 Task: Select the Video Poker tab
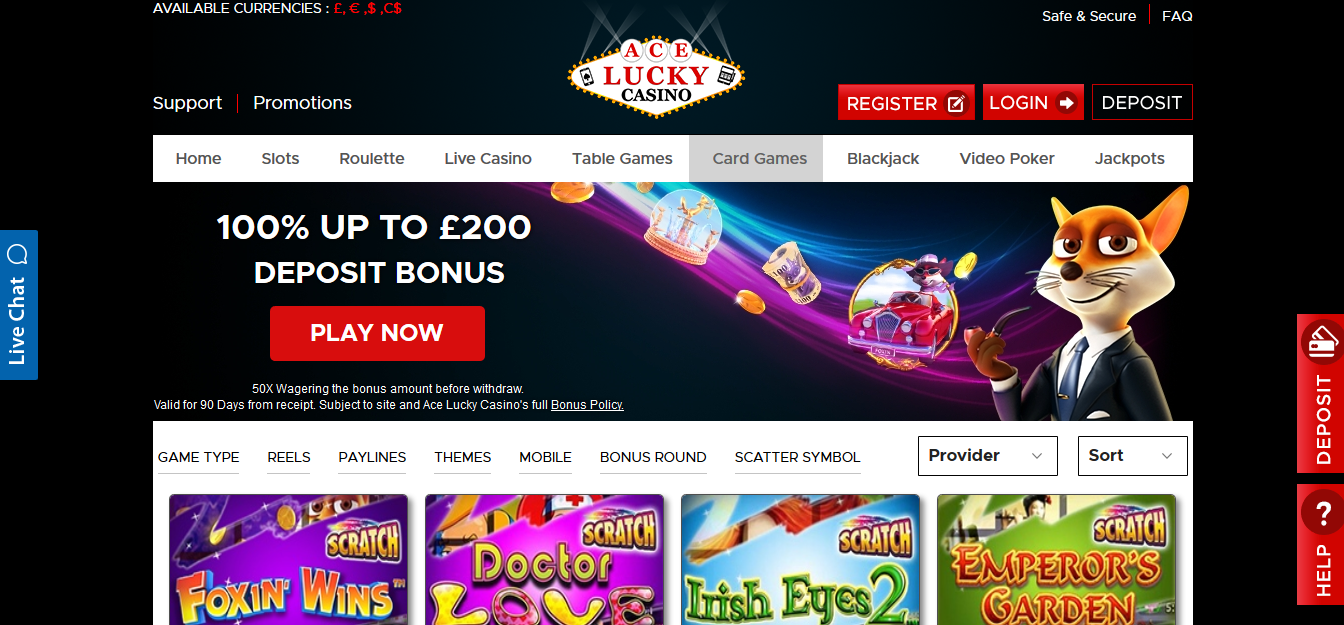point(1007,159)
